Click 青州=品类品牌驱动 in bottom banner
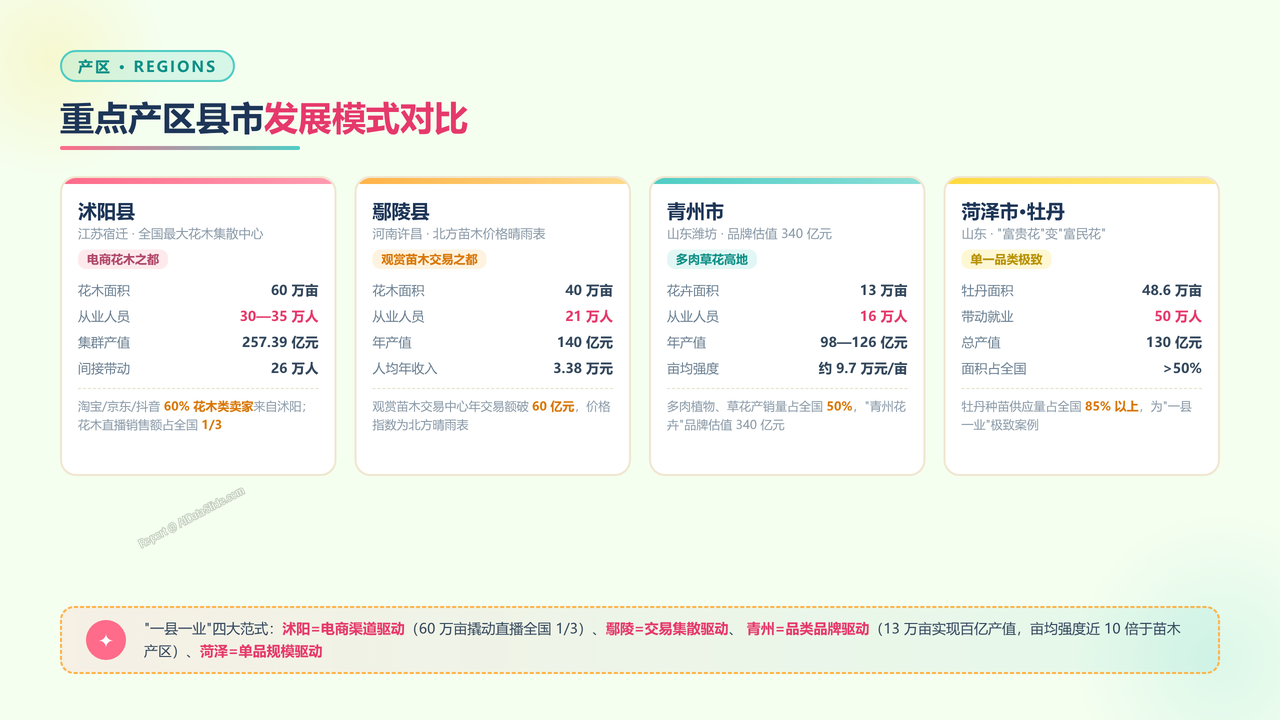The image size is (1280, 720). click(808, 629)
